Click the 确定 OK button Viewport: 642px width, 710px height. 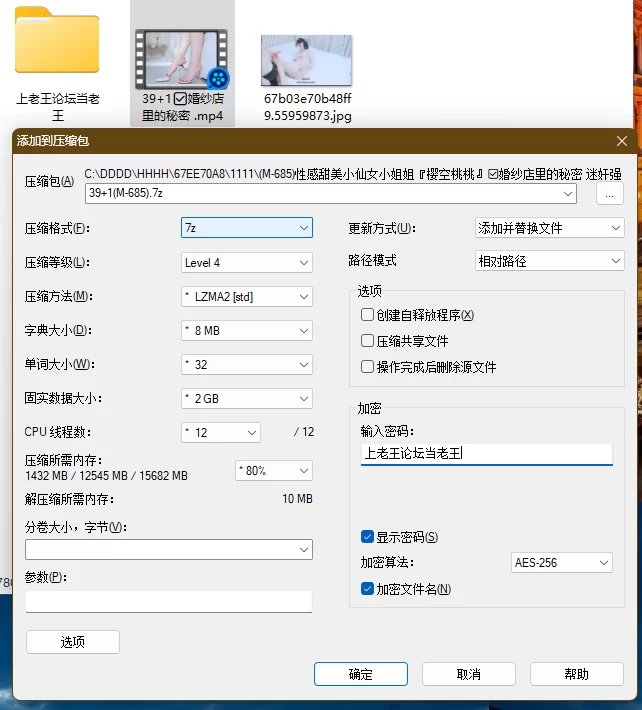(361, 674)
